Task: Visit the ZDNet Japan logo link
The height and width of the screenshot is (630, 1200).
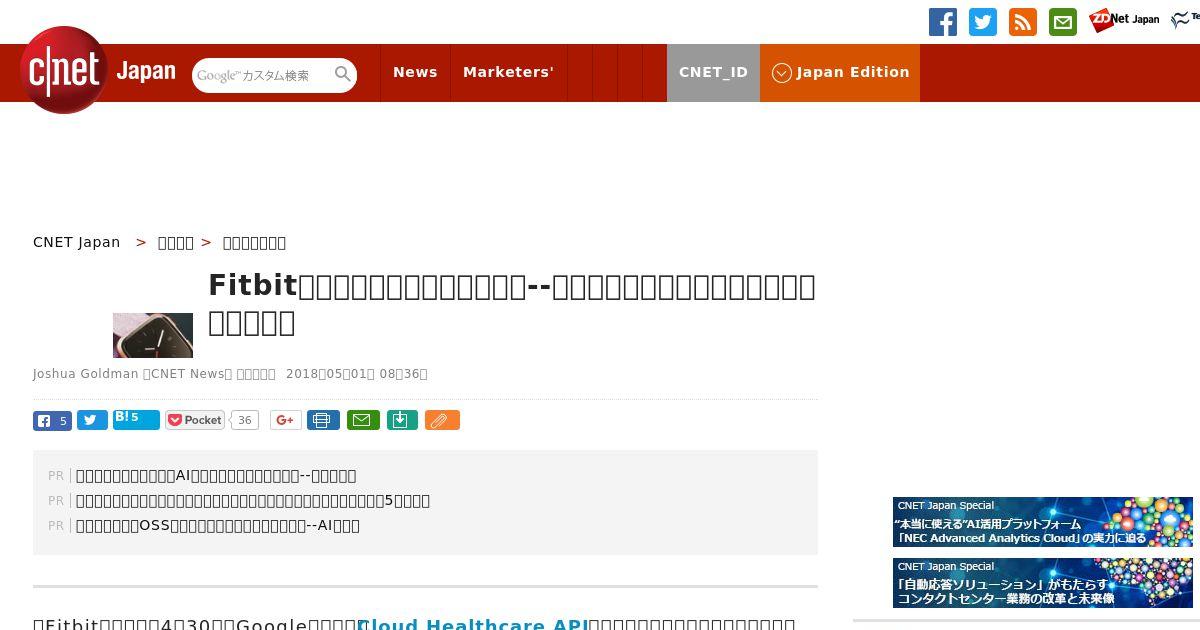Action: [1124, 20]
